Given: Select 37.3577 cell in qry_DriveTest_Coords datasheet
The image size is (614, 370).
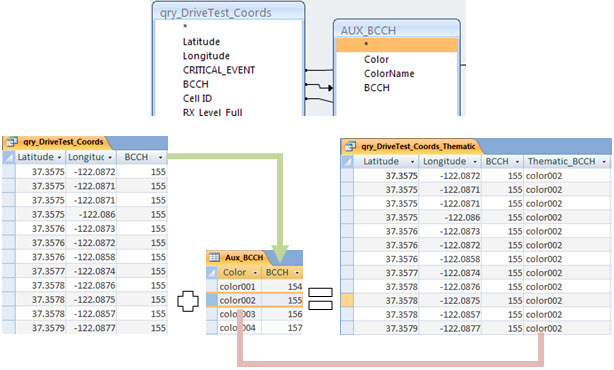Looking at the screenshot, I should tap(40, 271).
